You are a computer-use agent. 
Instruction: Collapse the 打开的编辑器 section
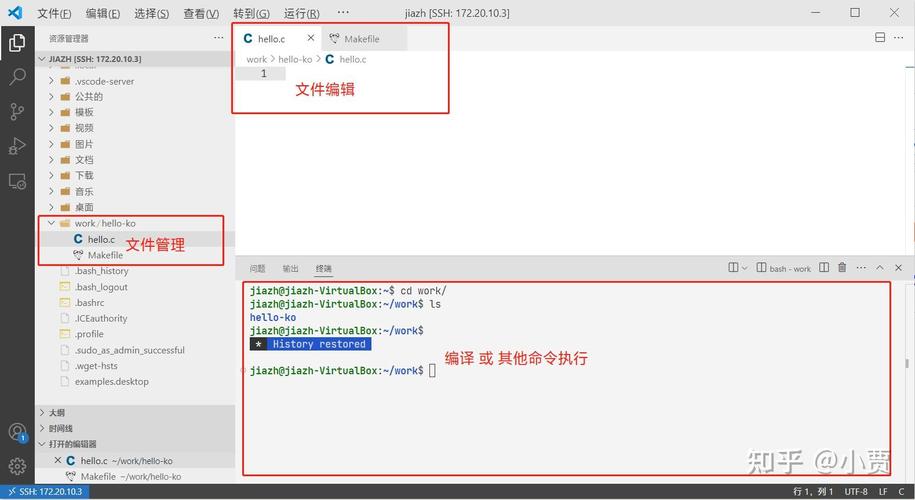[x=135, y=444]
